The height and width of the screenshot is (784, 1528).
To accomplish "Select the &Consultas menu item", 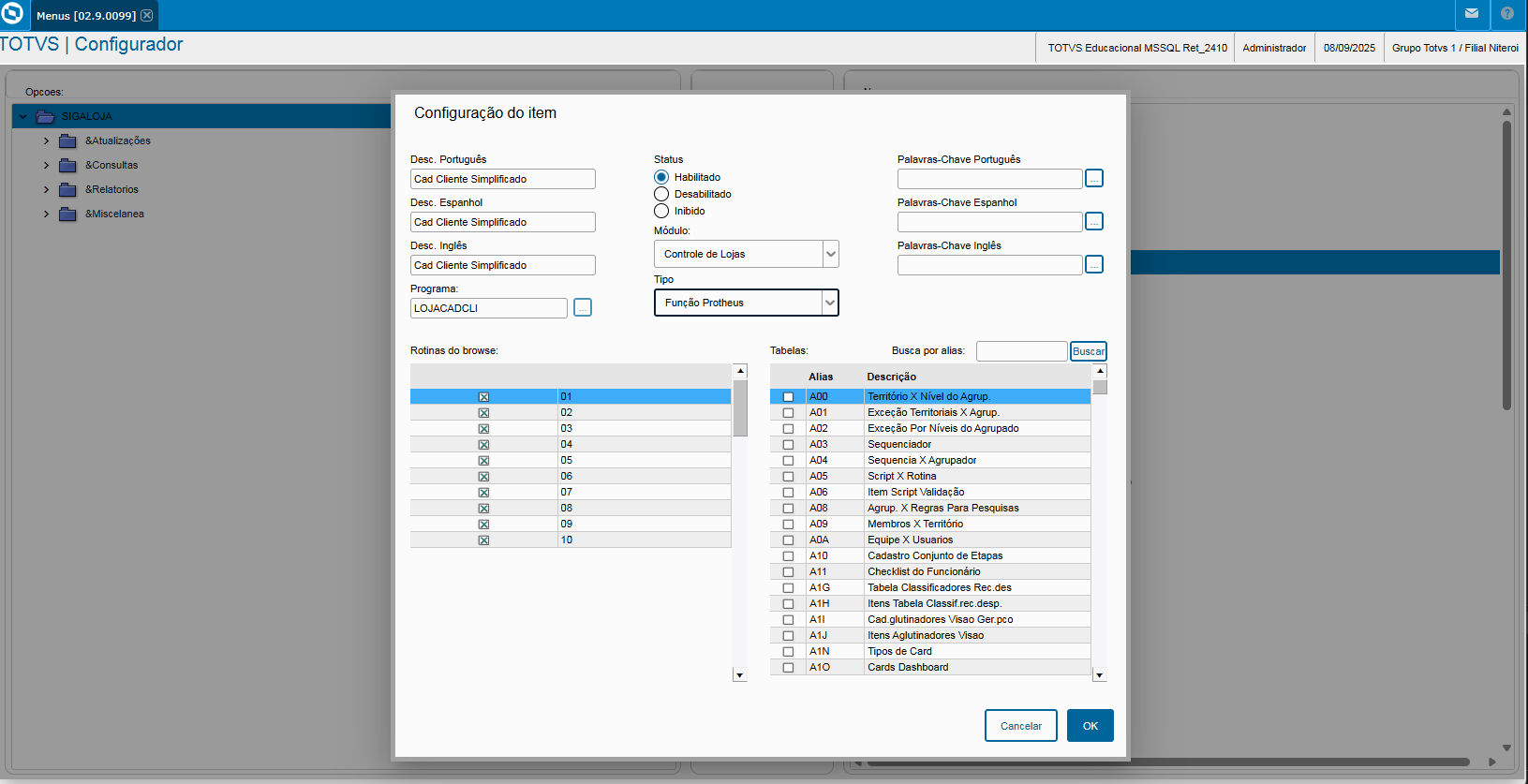I will click(111, 165).
